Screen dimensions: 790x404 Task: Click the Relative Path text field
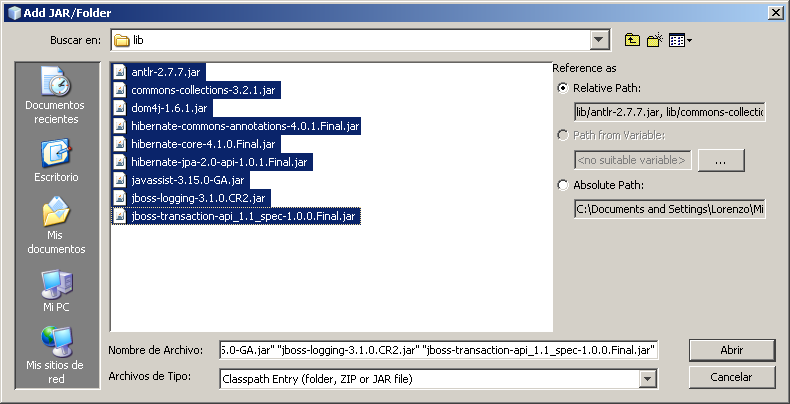670,112
